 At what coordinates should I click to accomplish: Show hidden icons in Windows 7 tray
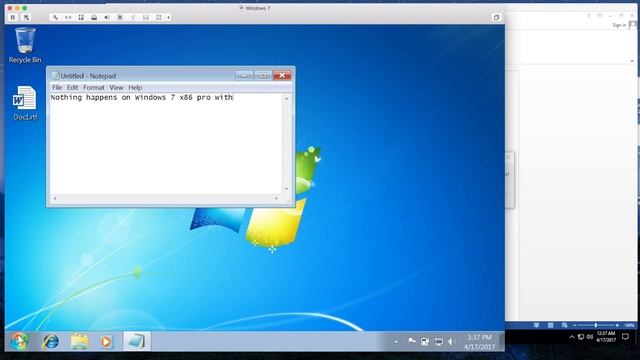[396, 342]
